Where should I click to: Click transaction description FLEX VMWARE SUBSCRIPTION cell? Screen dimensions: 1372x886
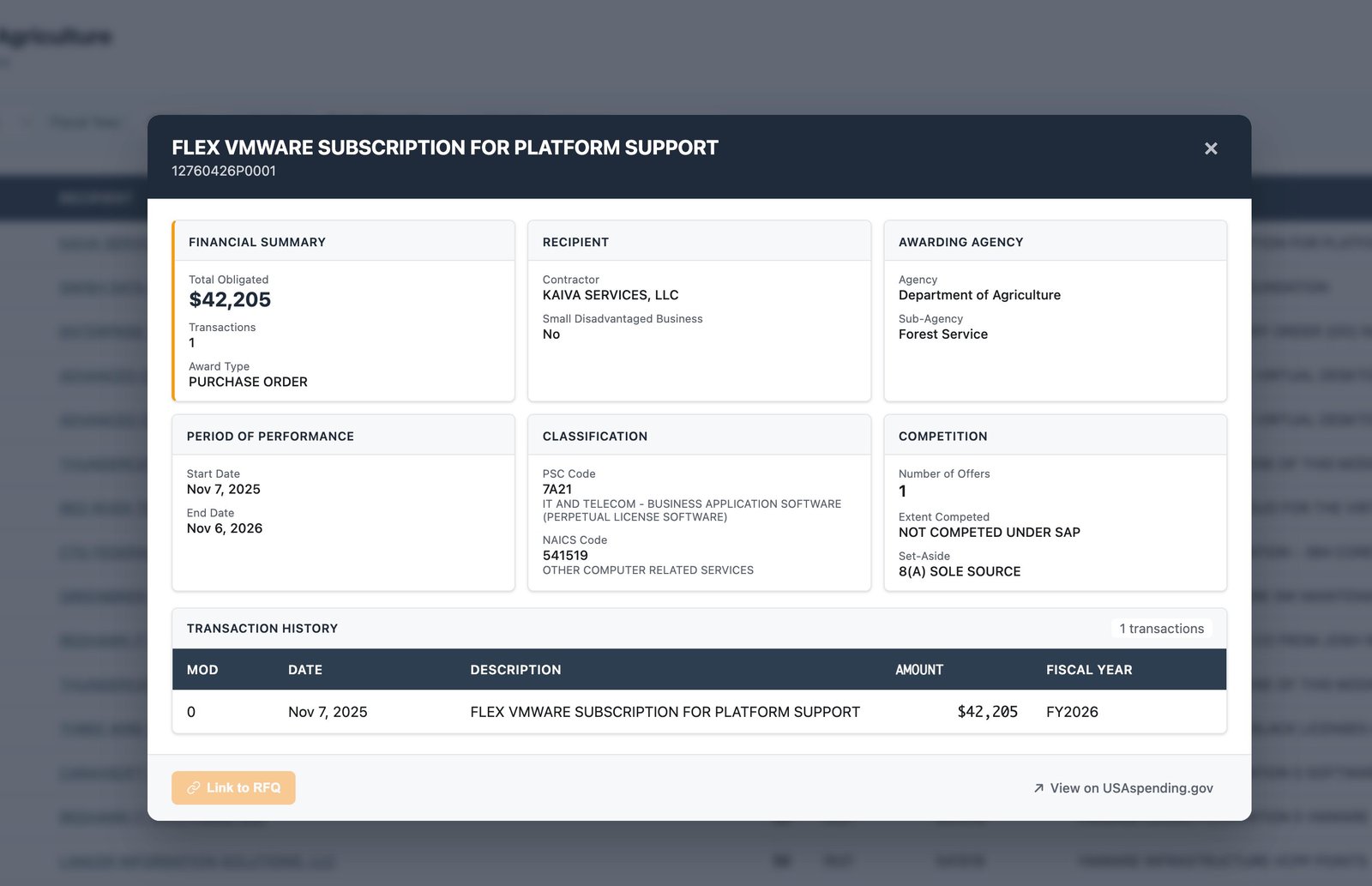[x=665, y=712]
